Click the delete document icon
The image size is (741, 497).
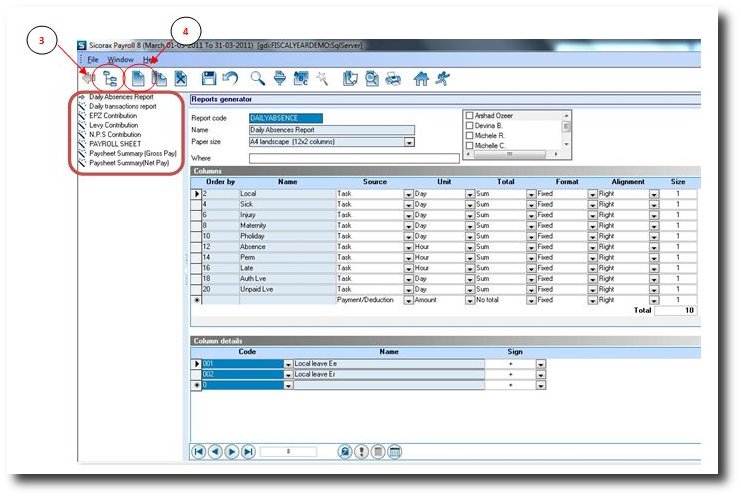[x=181, y=77]
